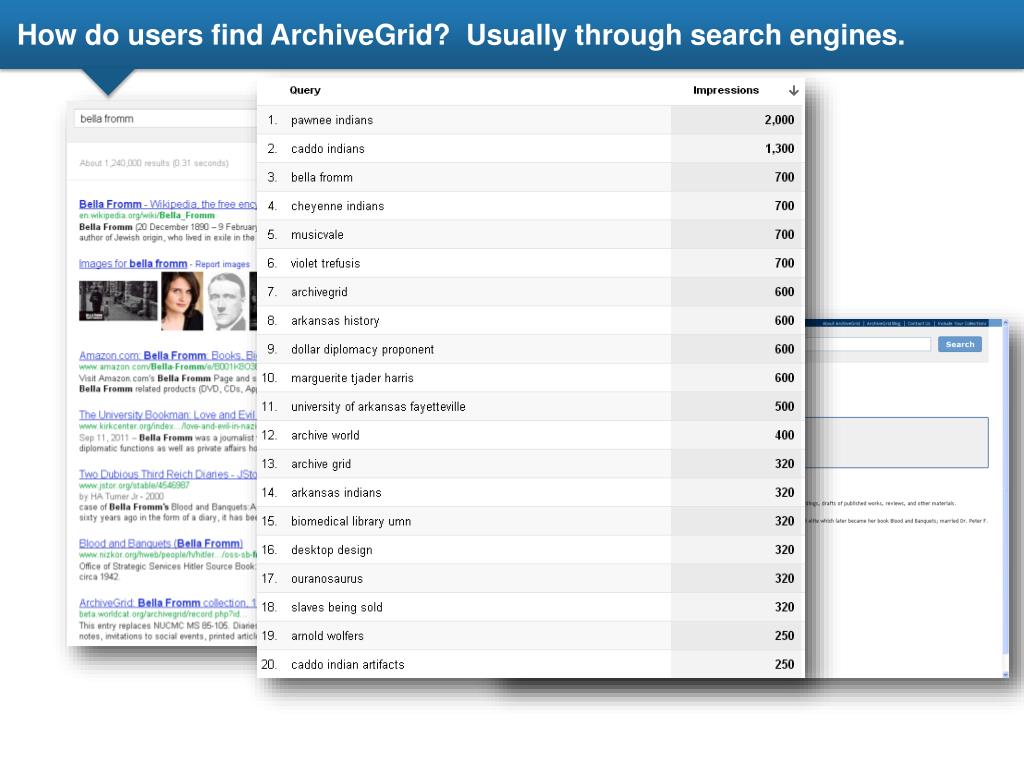Image resolution: width=1024 pixels, height=768 pixels.
Task: Open 'Two Dubious Third Reich Diaries' result
Action: pos(168,475)
